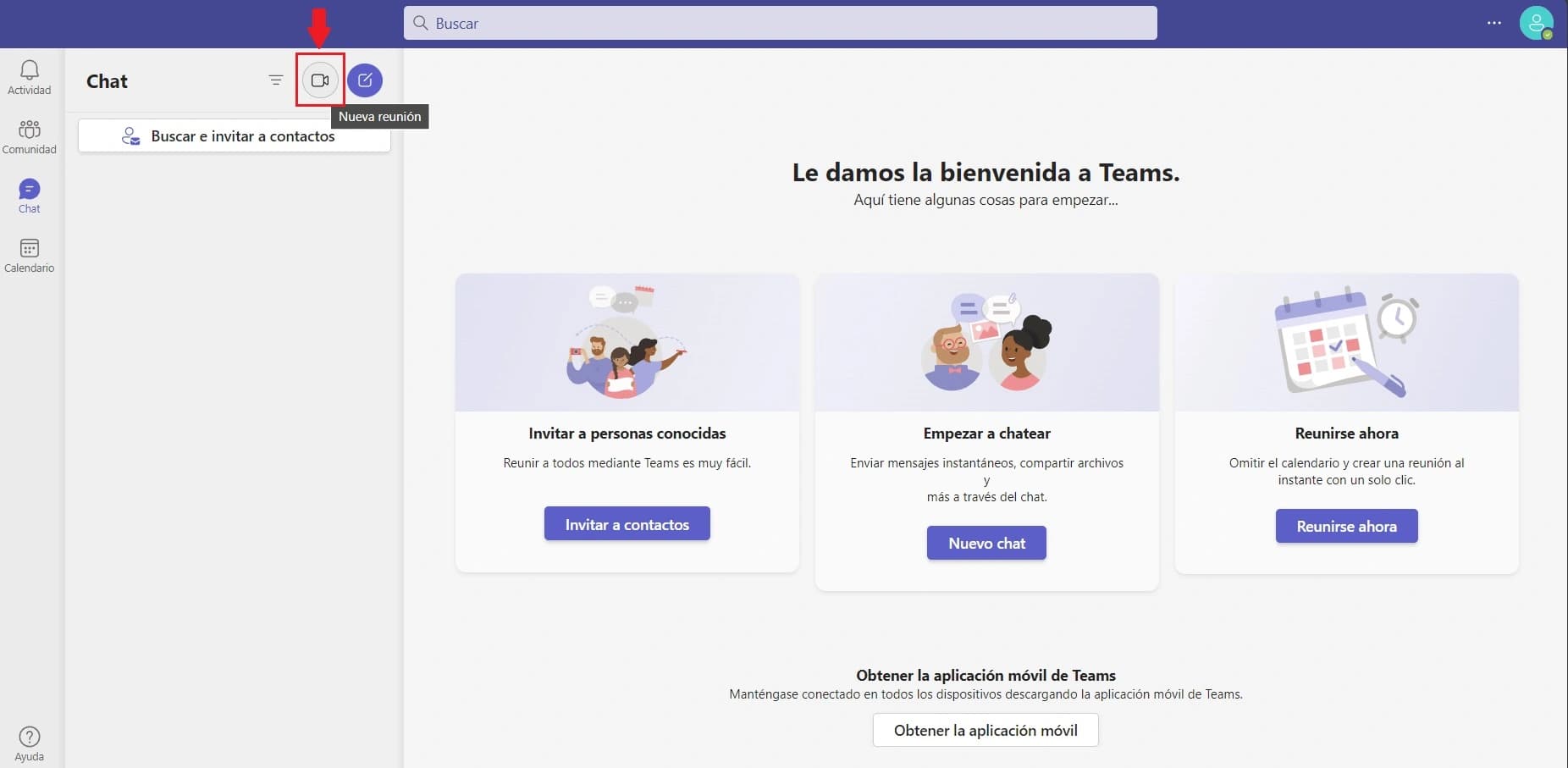
Task: Click the Nuevo chat button
Action: [x=986, y=543]
